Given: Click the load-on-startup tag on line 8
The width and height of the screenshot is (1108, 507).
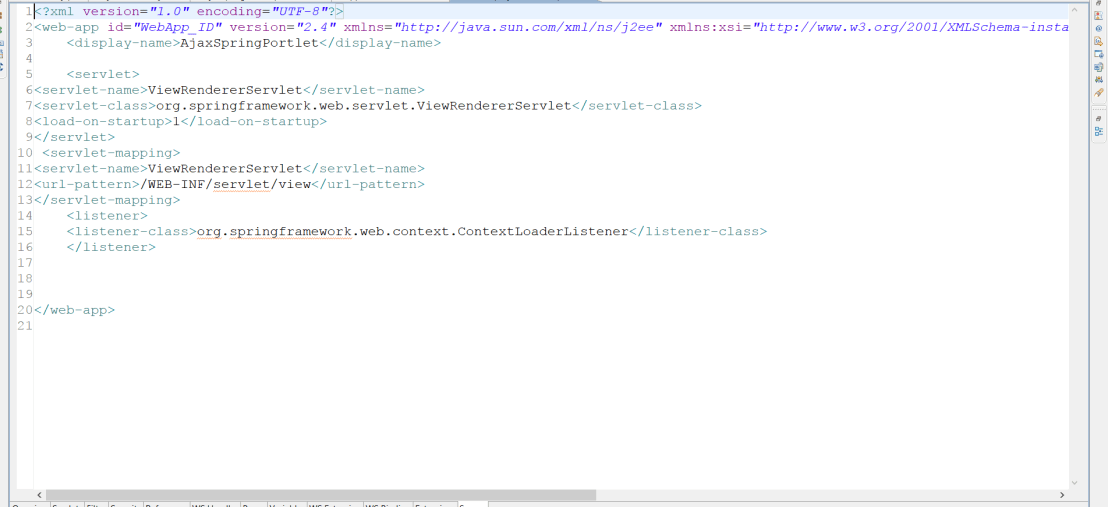Looking at the screenshot, I should coord(100,121).
